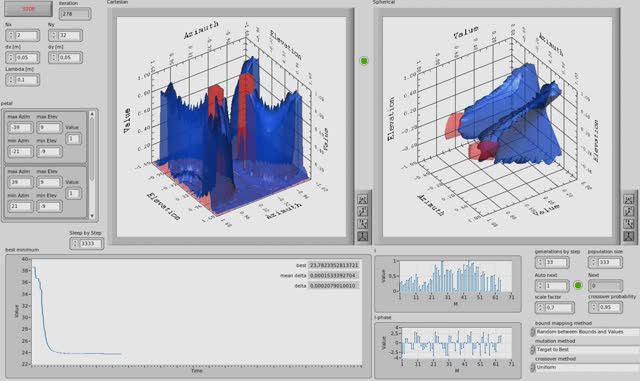The height and width of the screenshot is (381, 640).
Task: Click the best minimum convergence chart
Action: (197, 312)
